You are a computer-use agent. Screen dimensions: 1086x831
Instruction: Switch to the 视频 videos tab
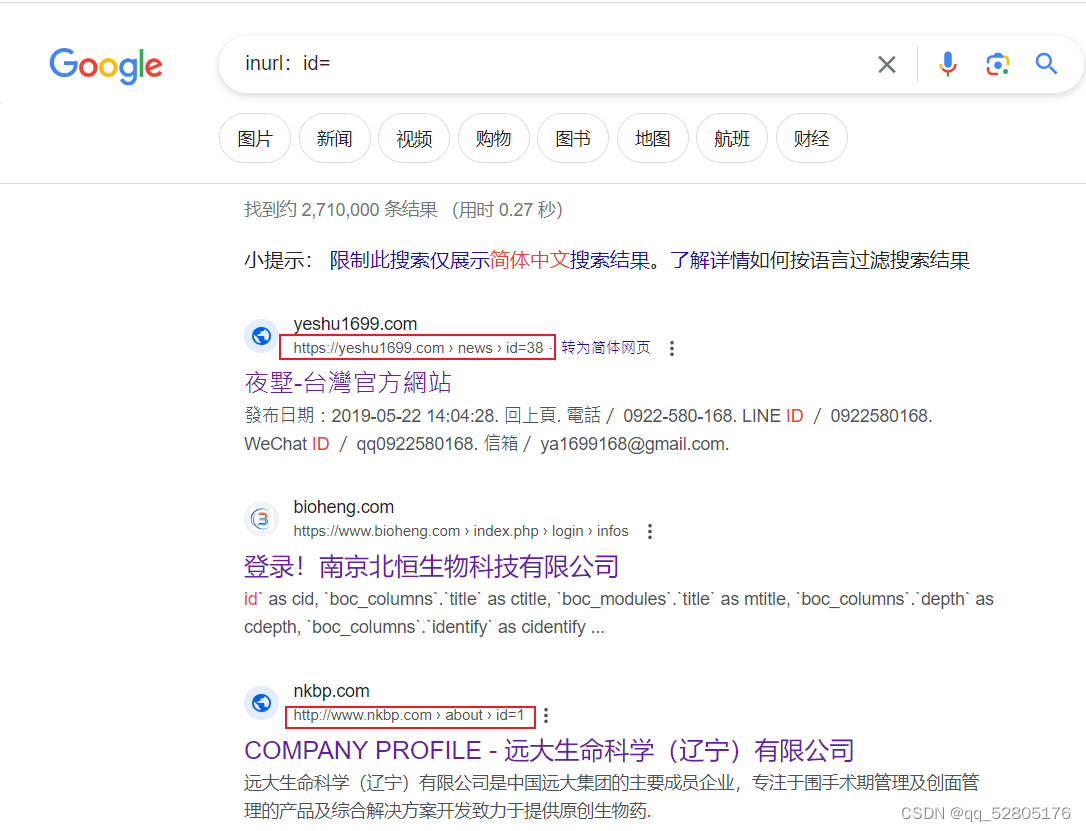pyautogui.click(x=414, y=138)
